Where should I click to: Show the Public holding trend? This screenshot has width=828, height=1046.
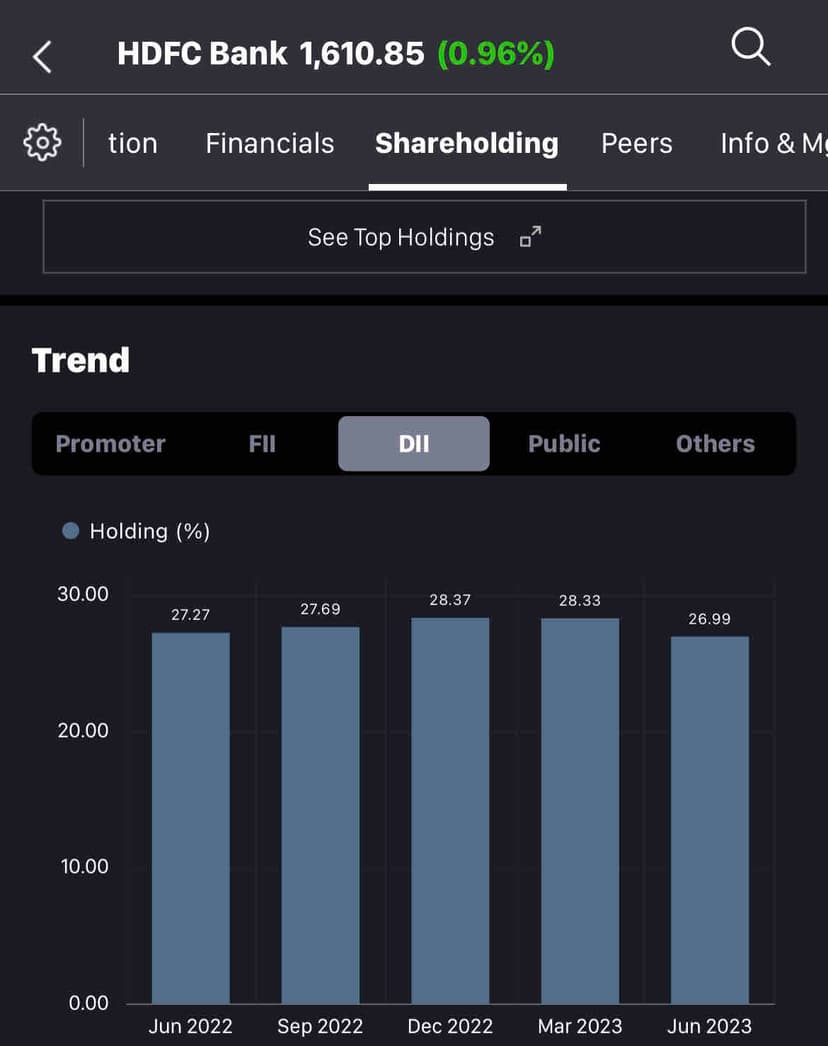pyautogui.click(x=564, y=444)
